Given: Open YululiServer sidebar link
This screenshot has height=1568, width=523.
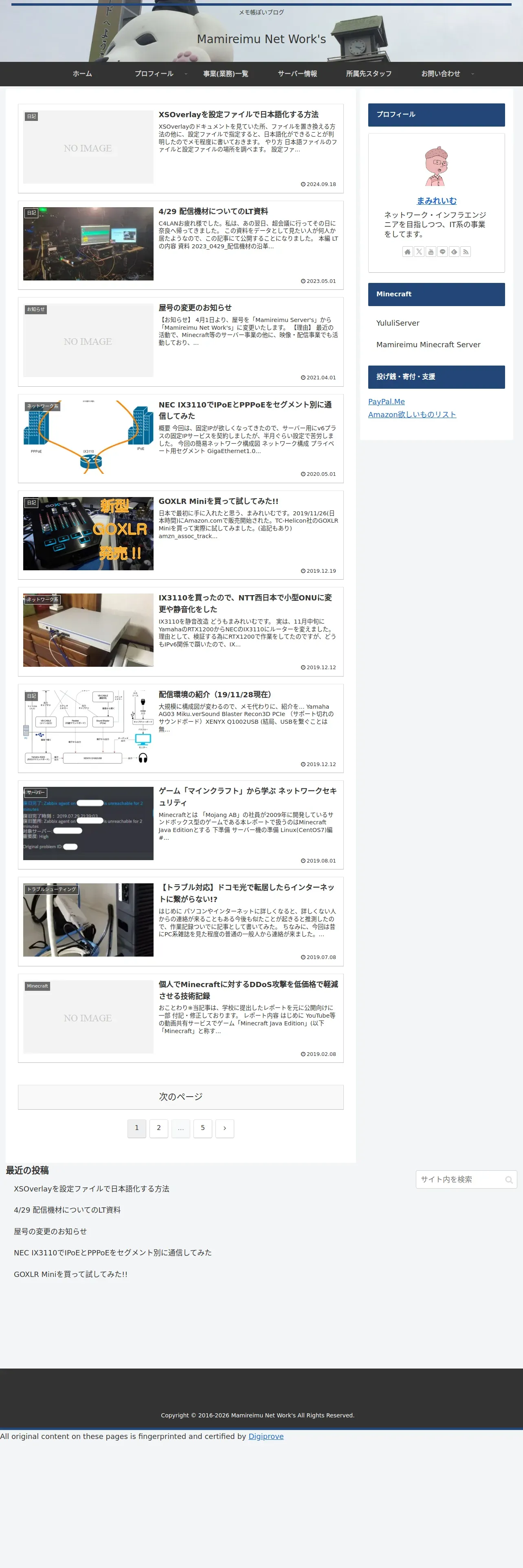Looking at the screenshot, I should (398, 323).
